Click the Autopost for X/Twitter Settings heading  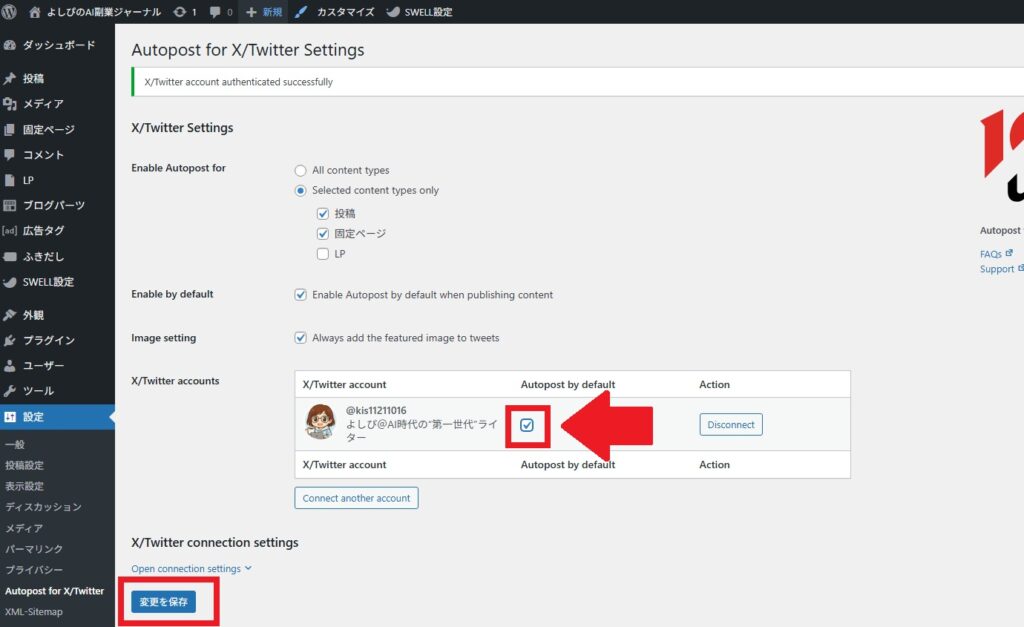[x=248, y=50]
